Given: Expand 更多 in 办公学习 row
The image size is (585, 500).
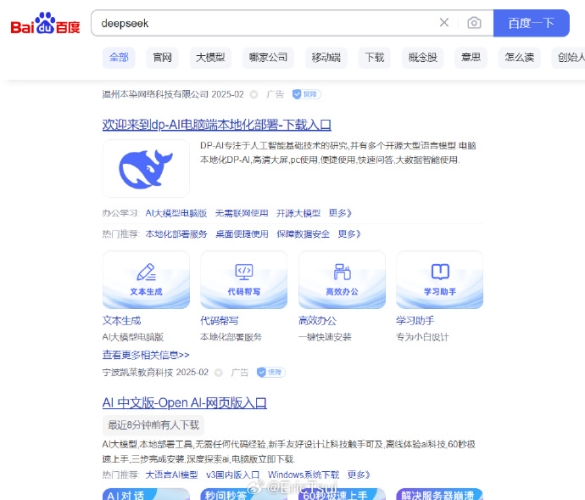Looking at the screenshot, I should (x=340, y=213).
